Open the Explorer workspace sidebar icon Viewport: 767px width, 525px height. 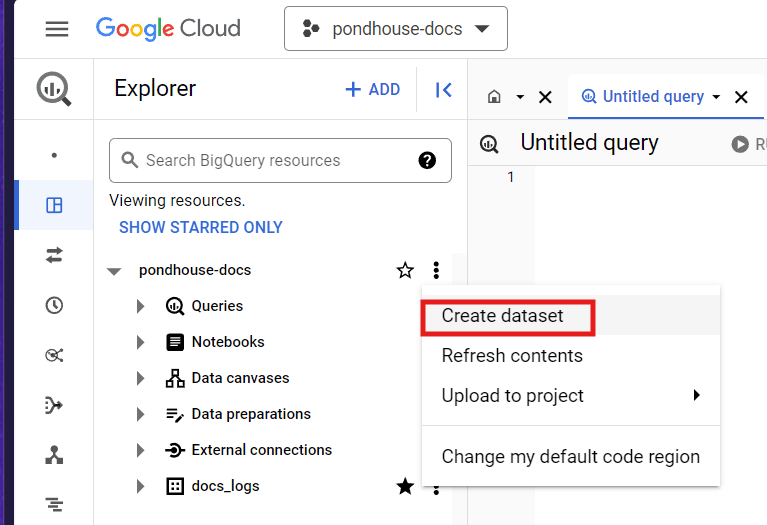pyautogui.click(x=54, y=205)
